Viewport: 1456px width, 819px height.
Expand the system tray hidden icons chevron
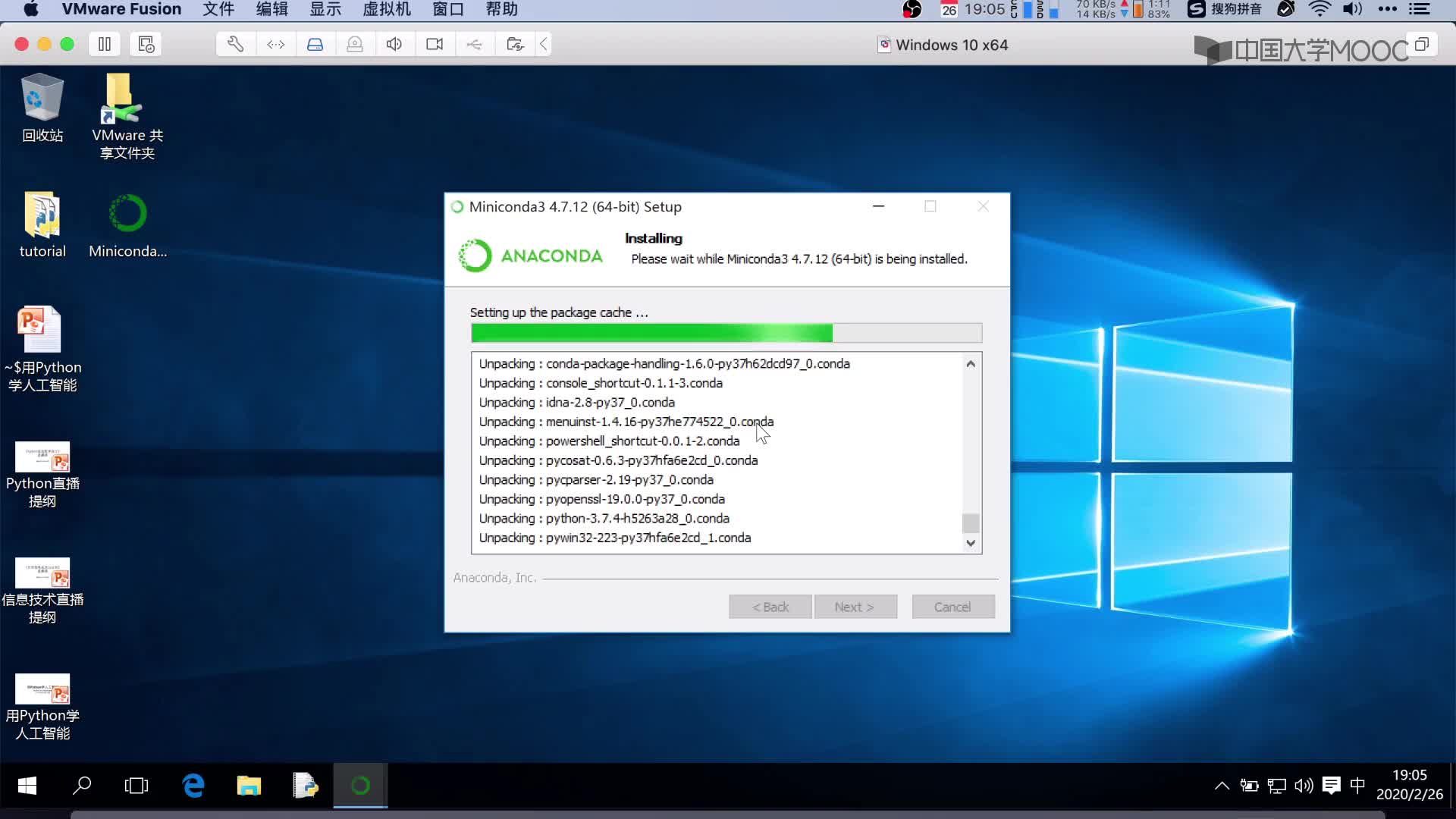click(x=1222, y=786)
